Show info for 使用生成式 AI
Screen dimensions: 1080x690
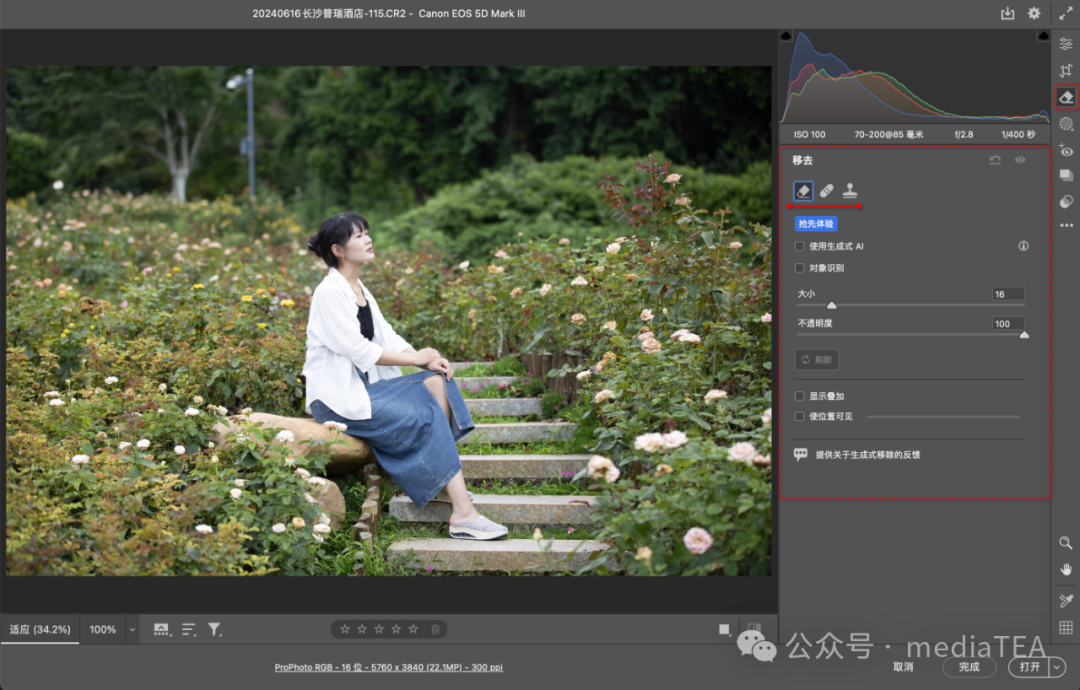pyautogui.click(x=1024, y=246)
